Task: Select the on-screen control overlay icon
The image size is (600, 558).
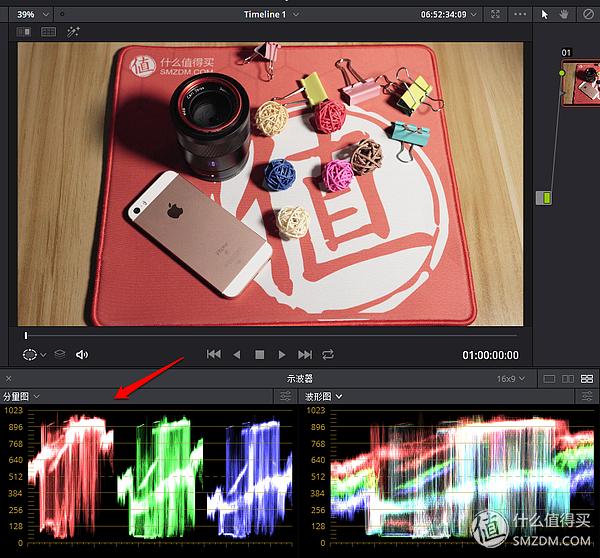Action: 29,355
